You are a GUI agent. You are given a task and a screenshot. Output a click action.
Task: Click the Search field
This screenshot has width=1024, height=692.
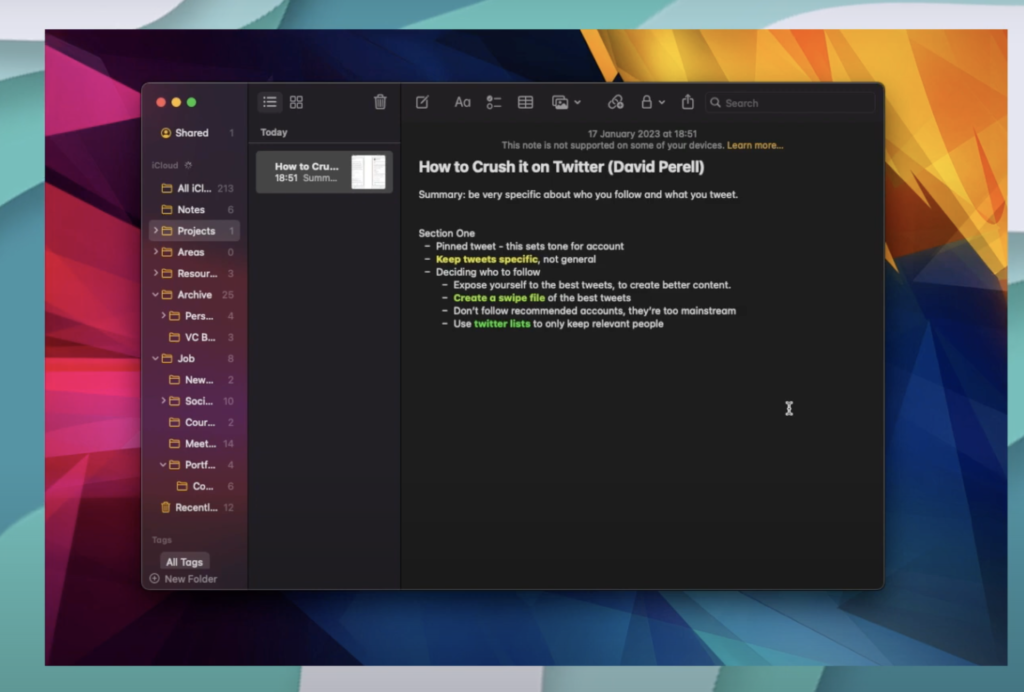(x=790, y=102)
